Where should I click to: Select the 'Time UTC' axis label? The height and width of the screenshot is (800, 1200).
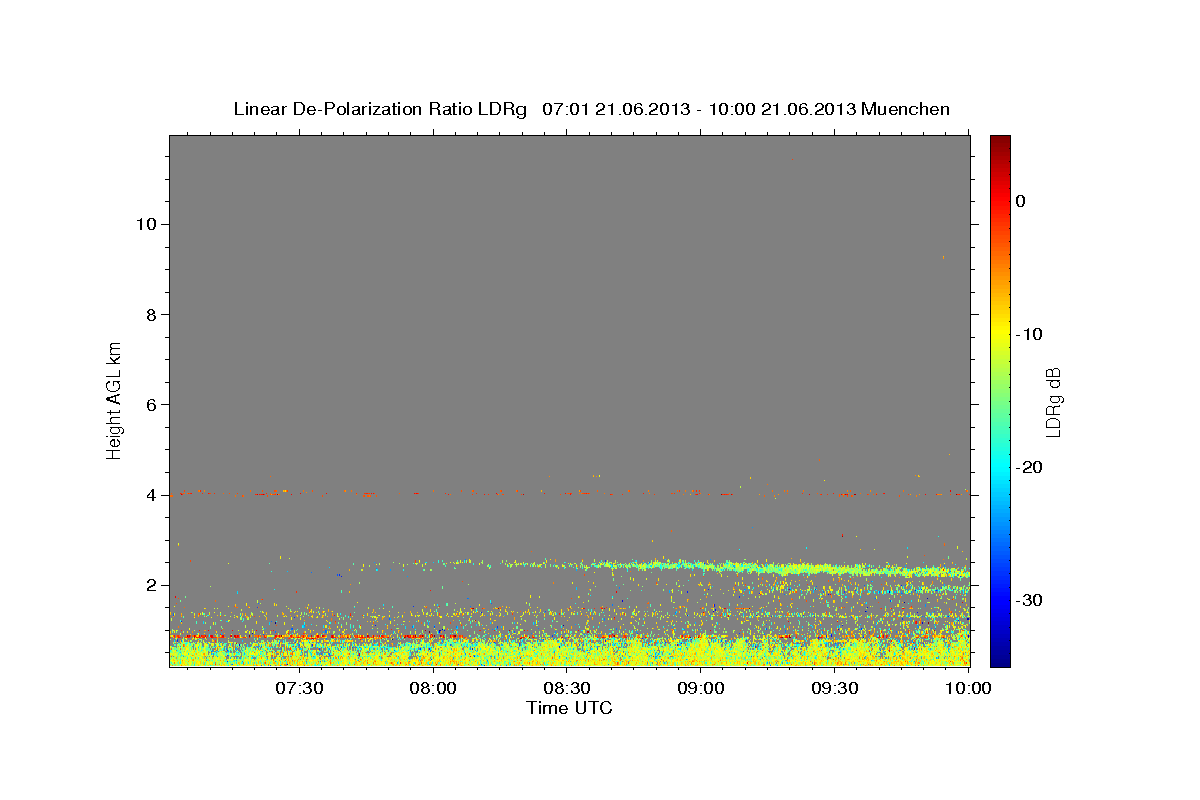point(569,708)
